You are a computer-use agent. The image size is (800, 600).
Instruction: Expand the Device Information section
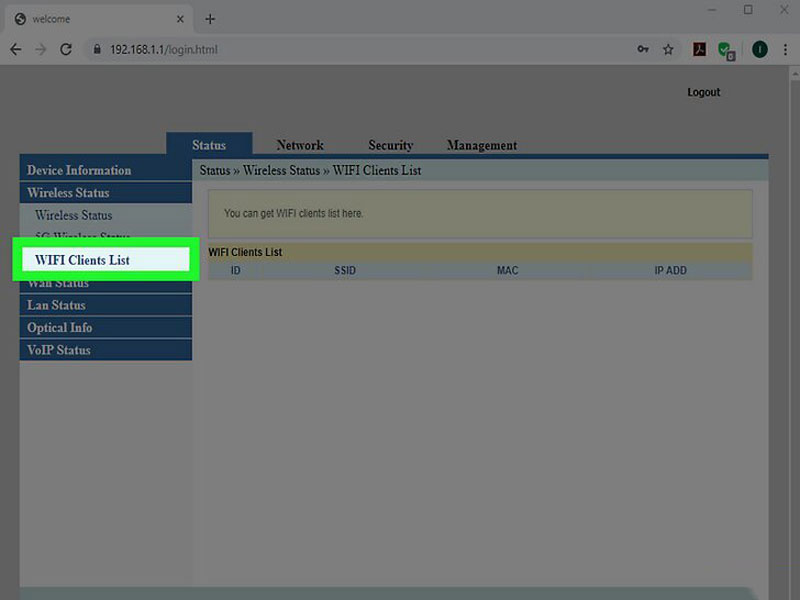point(79,170)
